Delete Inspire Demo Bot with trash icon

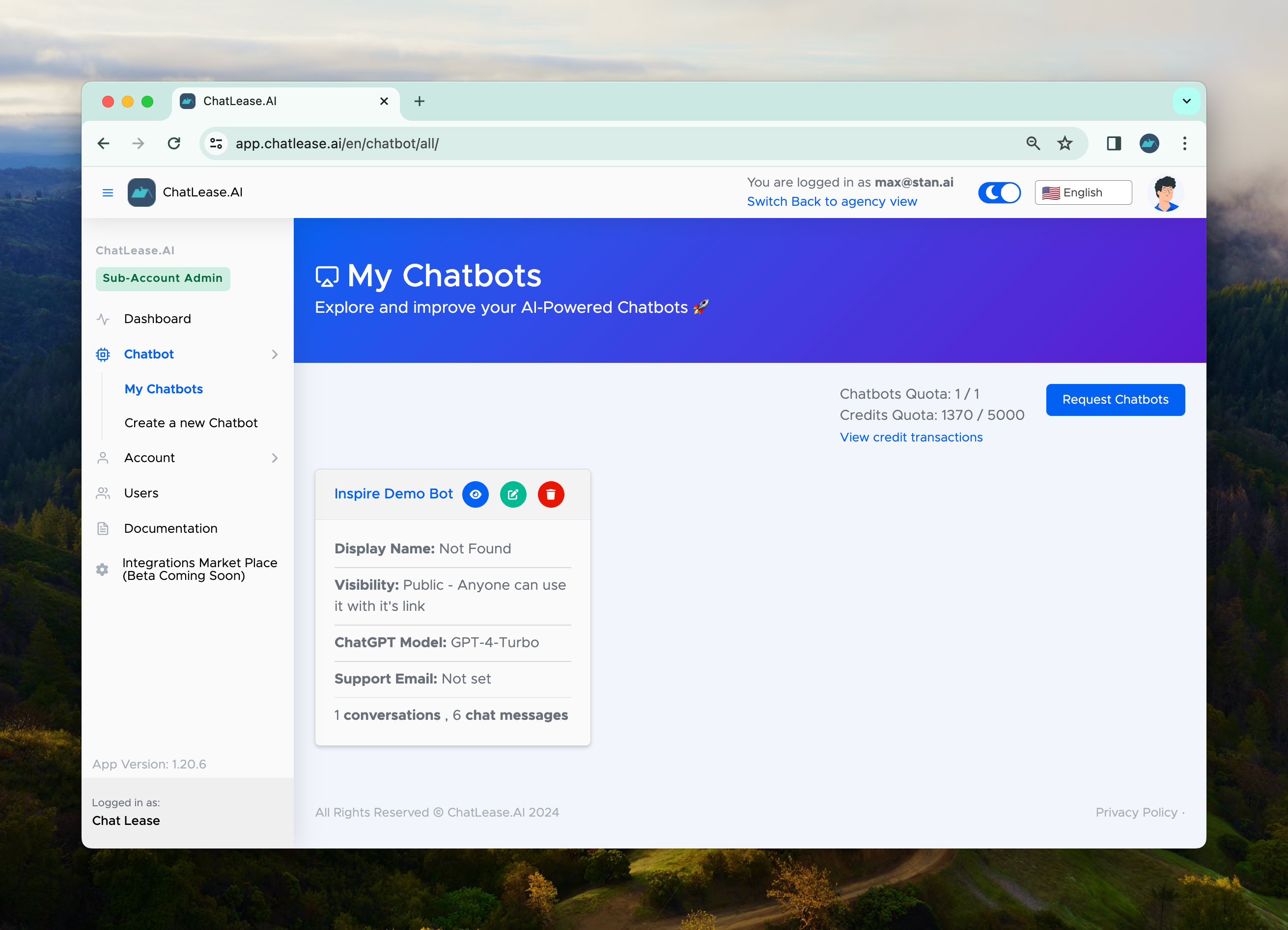point(550,494)
